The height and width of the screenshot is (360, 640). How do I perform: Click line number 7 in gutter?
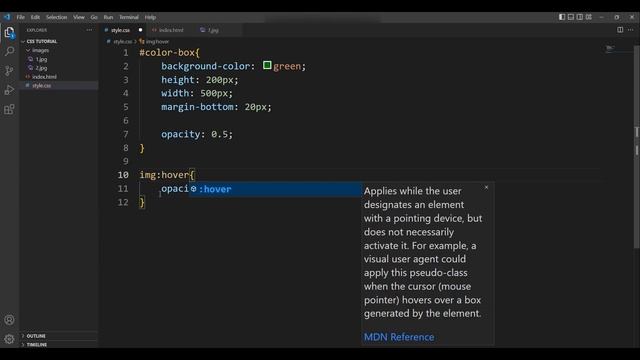coord(126,134)
